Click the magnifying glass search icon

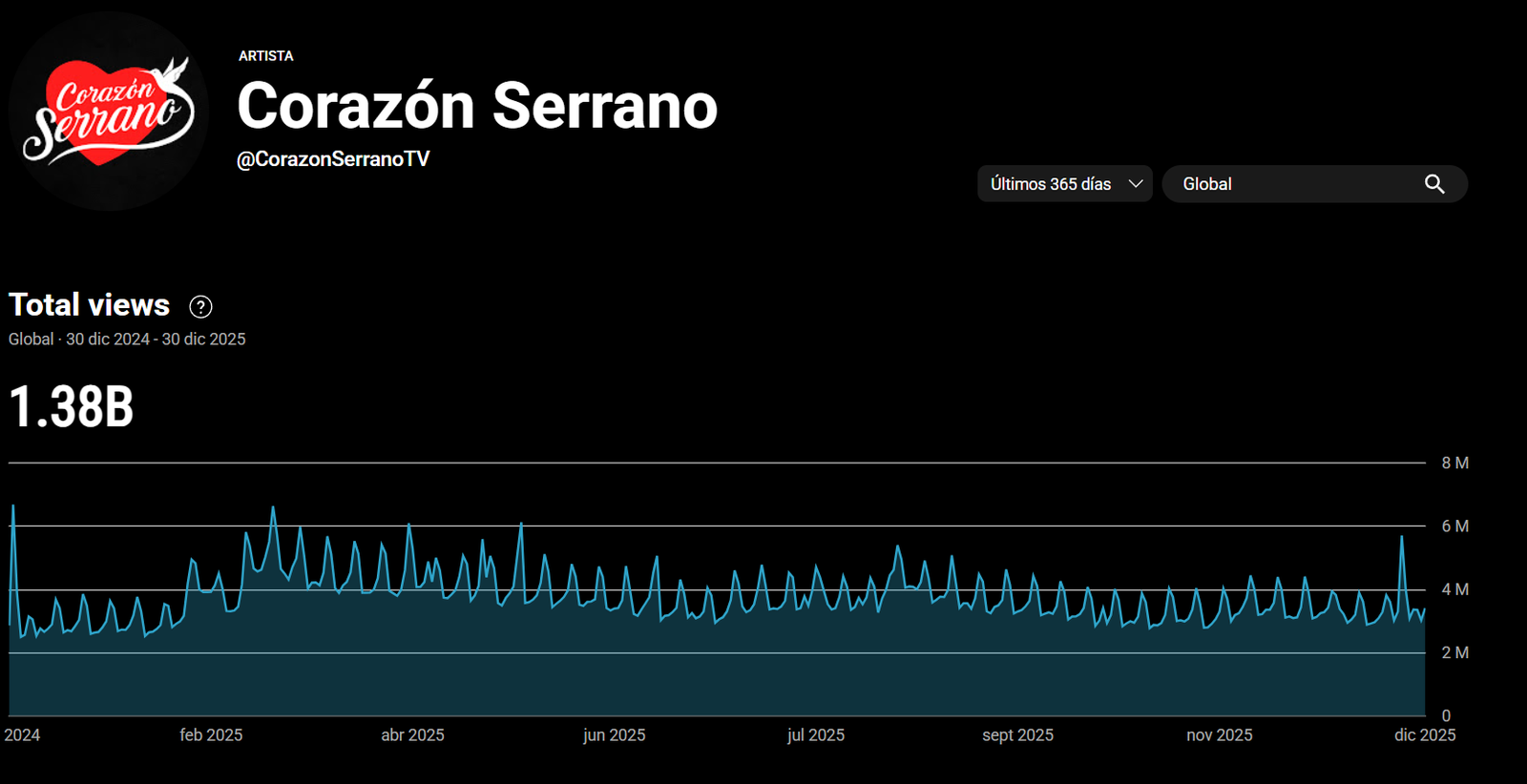pyautogui.click(x=1433, y=184)
